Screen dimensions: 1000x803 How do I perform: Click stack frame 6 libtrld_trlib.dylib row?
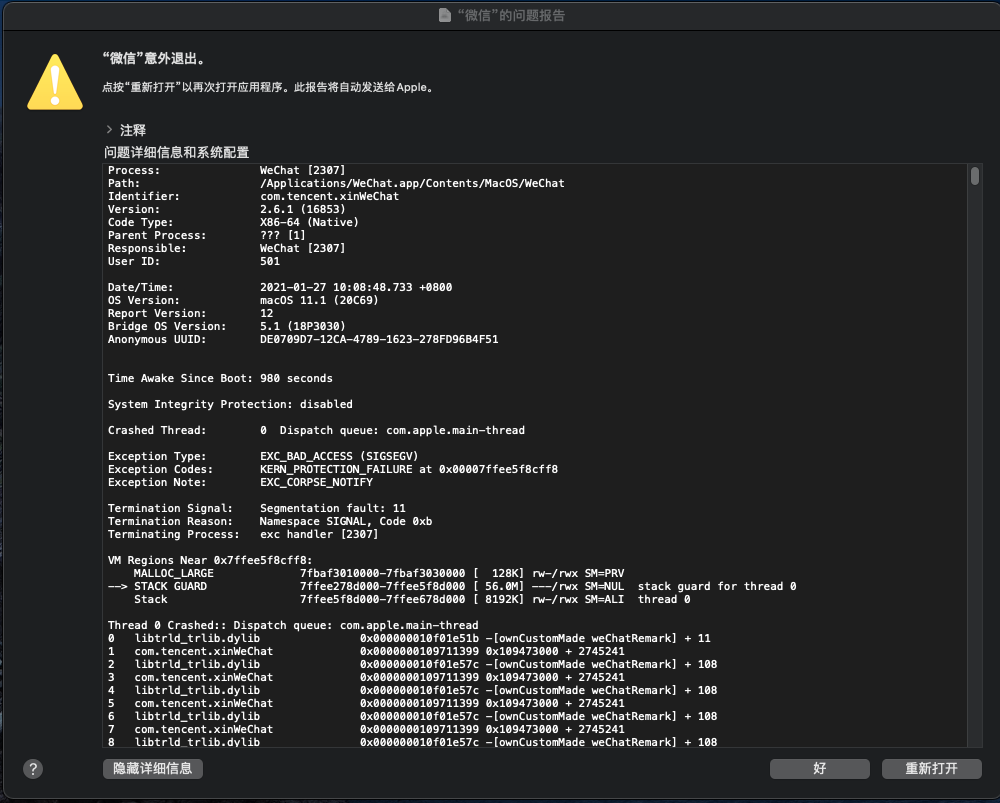pos(413,717)
